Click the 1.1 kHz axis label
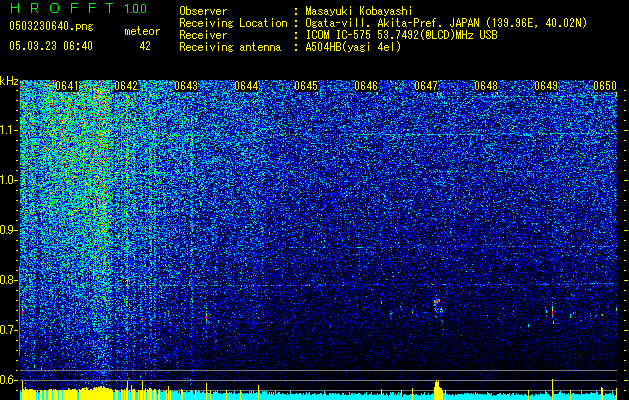Screen dimensions: 629x400 [x=9, y=130]
